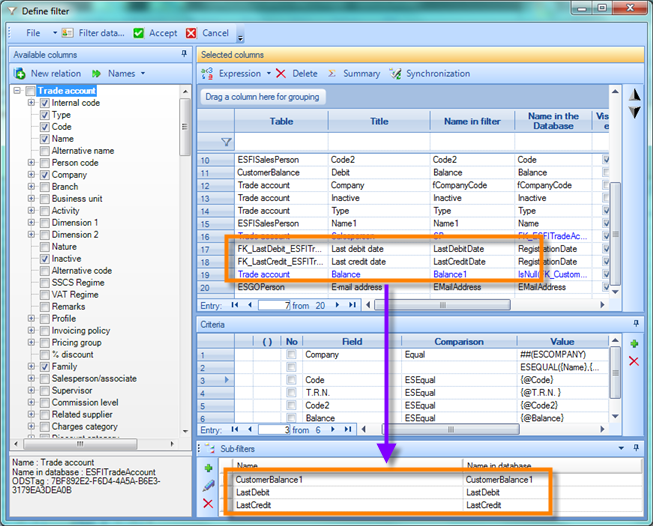Viewport: 653px width, 526px height.
Task: Uncheck the Family checkbox
Action: point(45,367)
